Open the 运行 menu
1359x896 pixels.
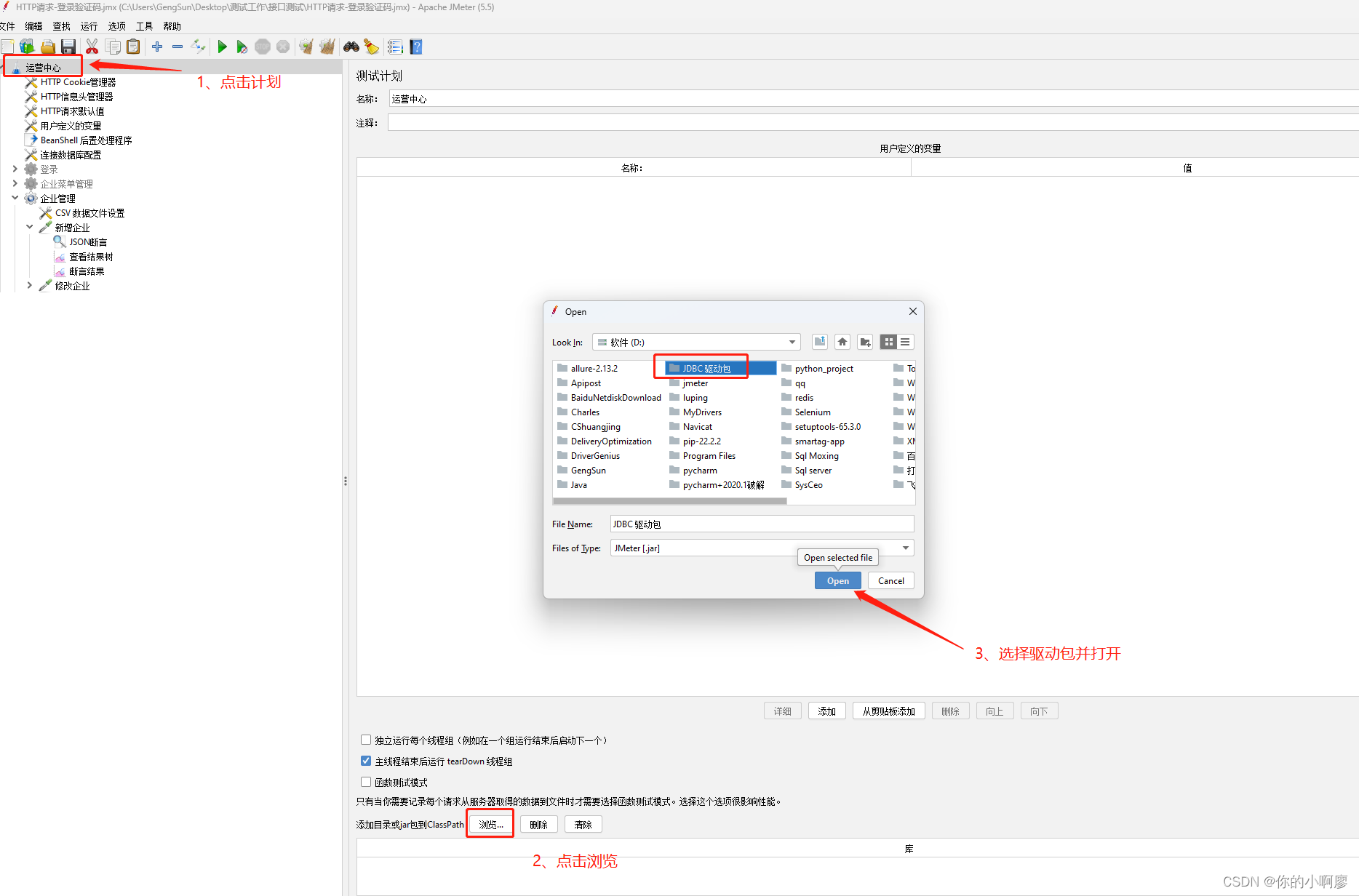point(89,26)
